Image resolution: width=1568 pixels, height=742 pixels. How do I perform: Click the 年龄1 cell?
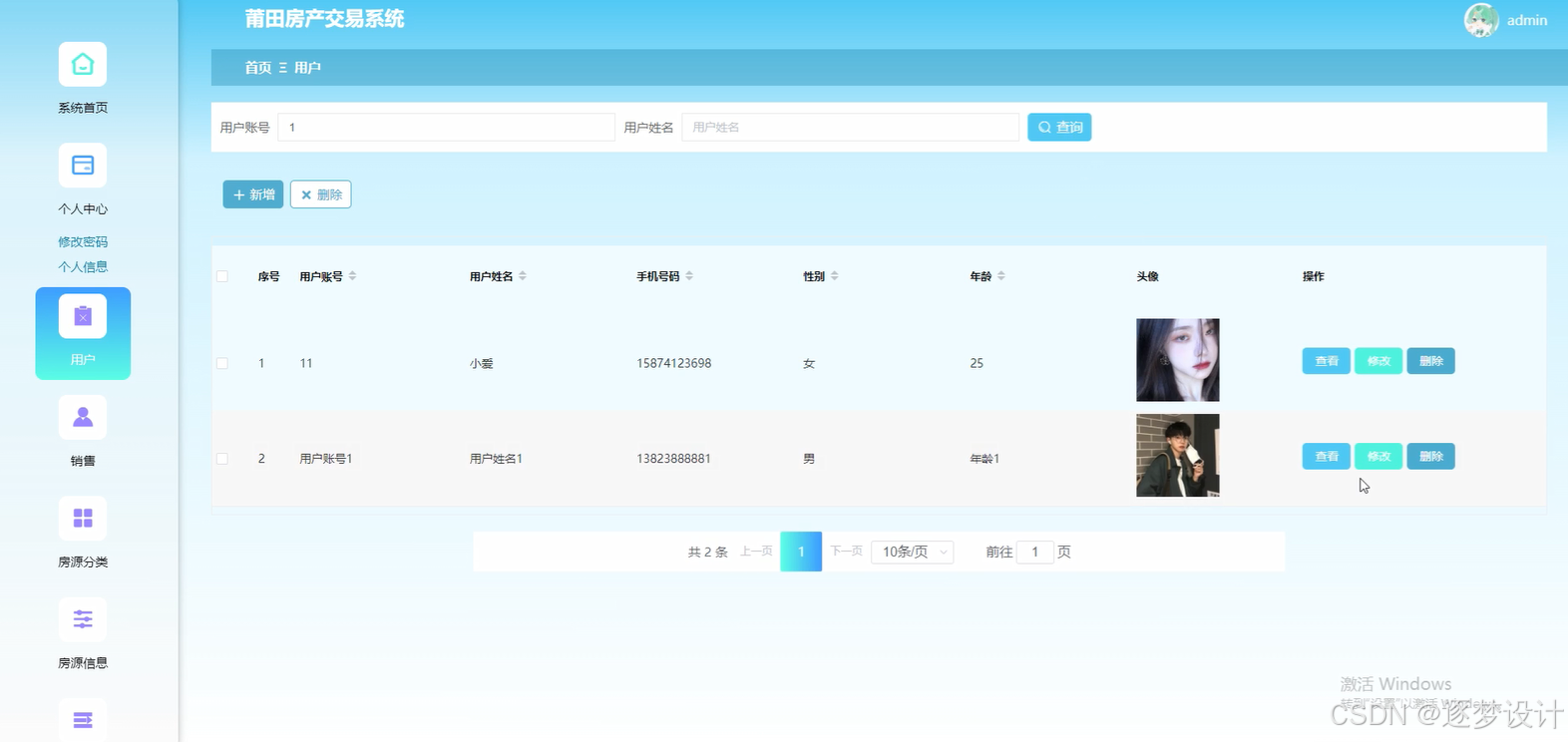click(984, 459)
